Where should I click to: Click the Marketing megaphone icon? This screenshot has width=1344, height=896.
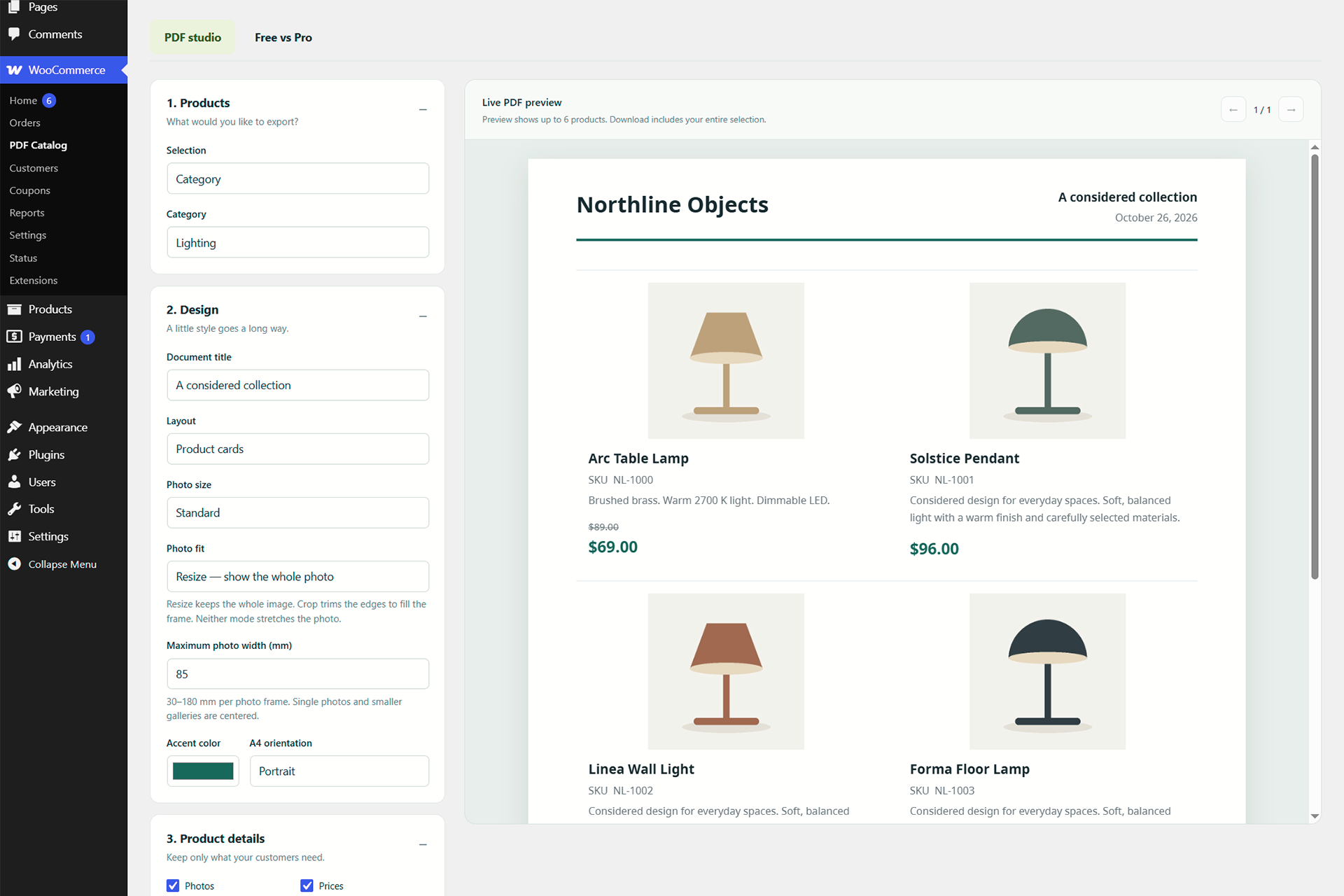tap(14, 391)
